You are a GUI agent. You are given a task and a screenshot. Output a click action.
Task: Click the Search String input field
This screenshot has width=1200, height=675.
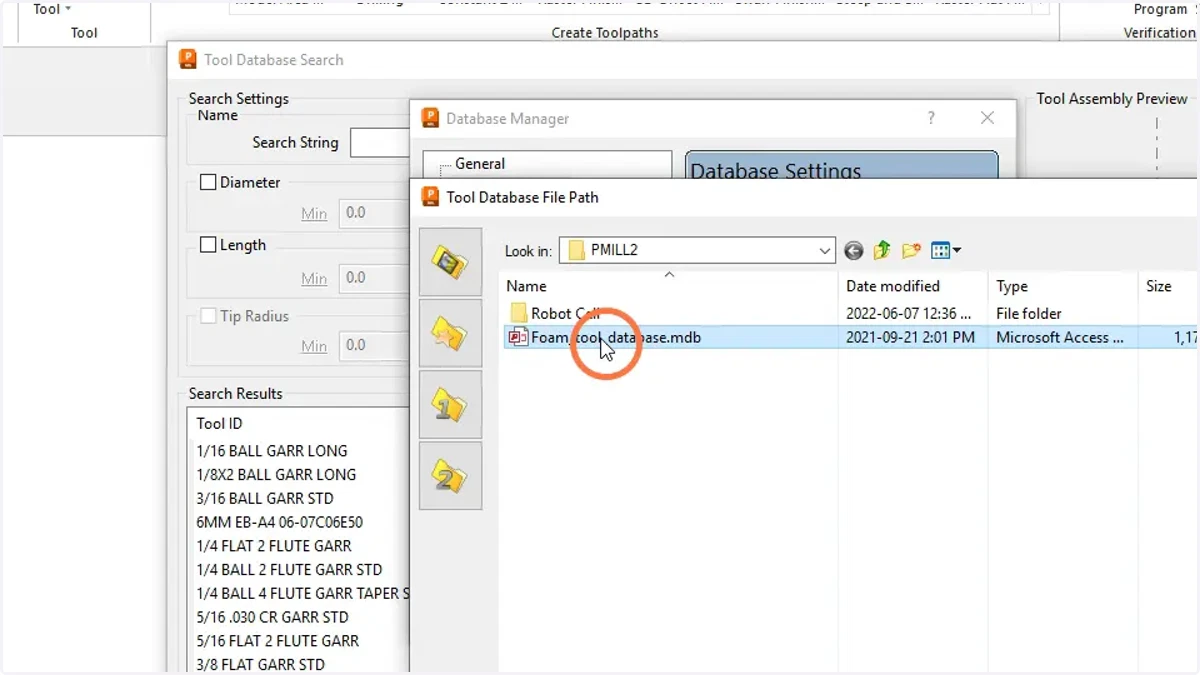380,143
